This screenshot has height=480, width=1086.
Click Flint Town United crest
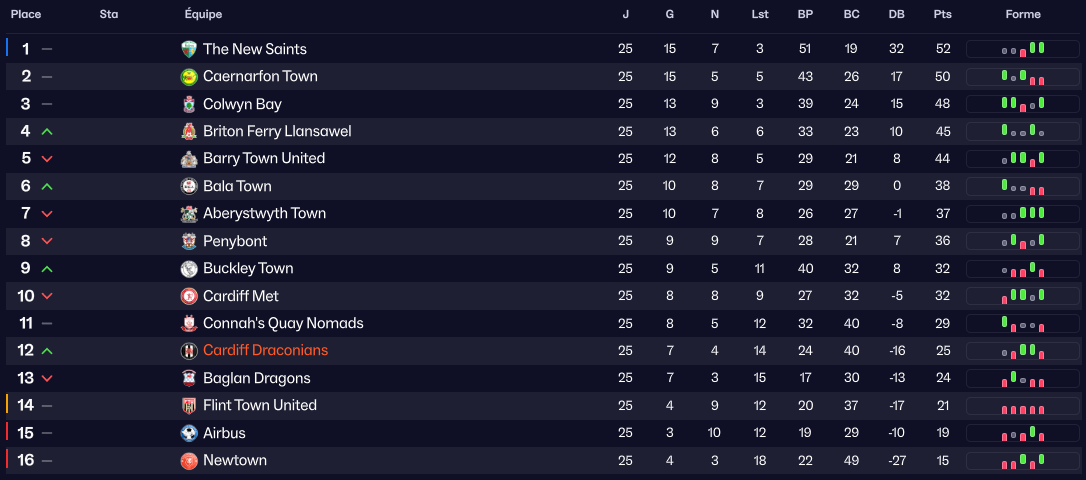[x=189, y=406]
